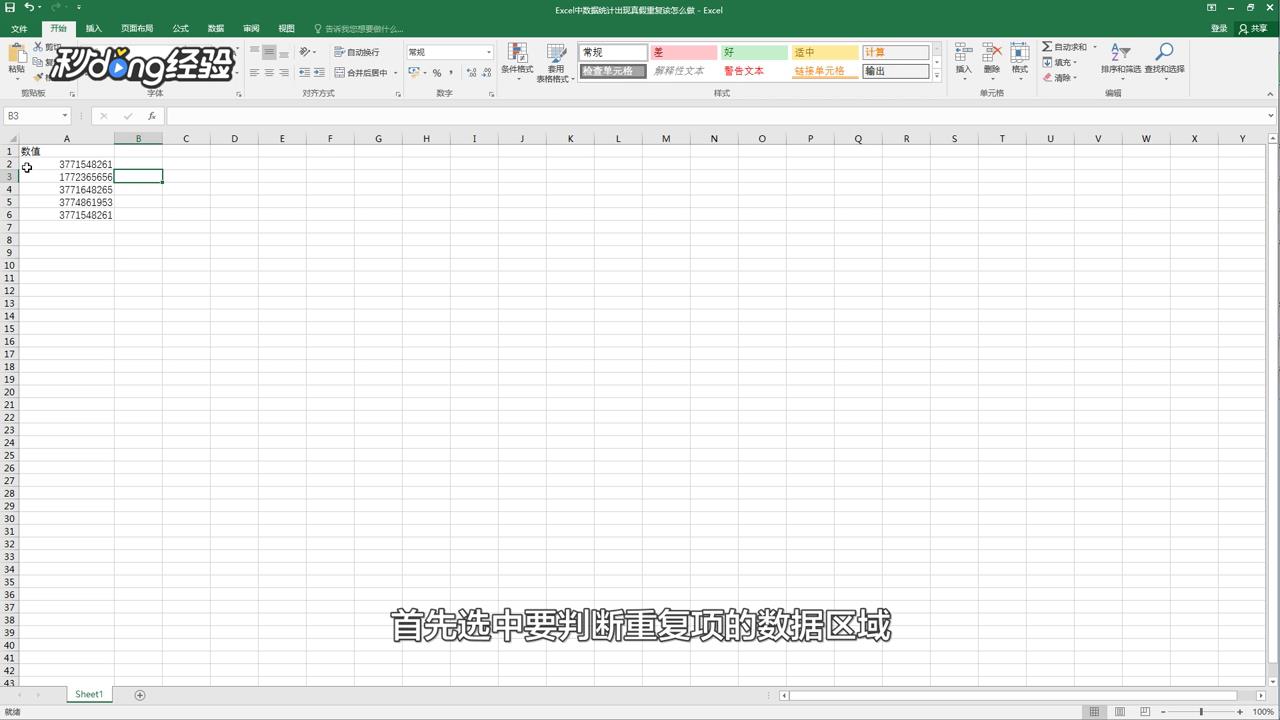The height and width of the screenshot is (720, 1280).
Task: Click the Format cells icon
Action: click(x=1019, y=53)
